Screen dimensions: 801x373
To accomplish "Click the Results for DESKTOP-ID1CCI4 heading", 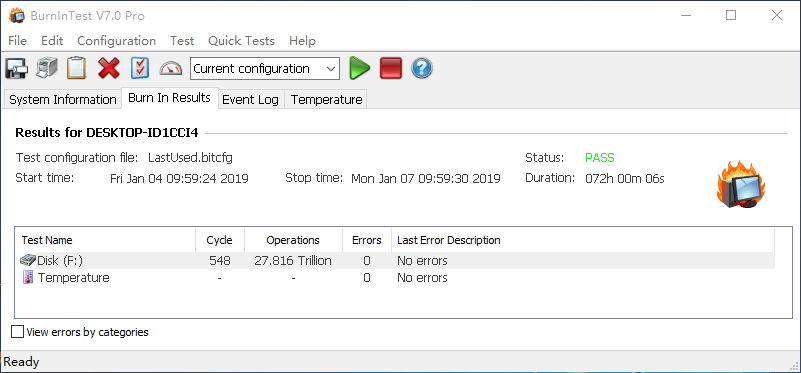I will (x=107, y=133).
